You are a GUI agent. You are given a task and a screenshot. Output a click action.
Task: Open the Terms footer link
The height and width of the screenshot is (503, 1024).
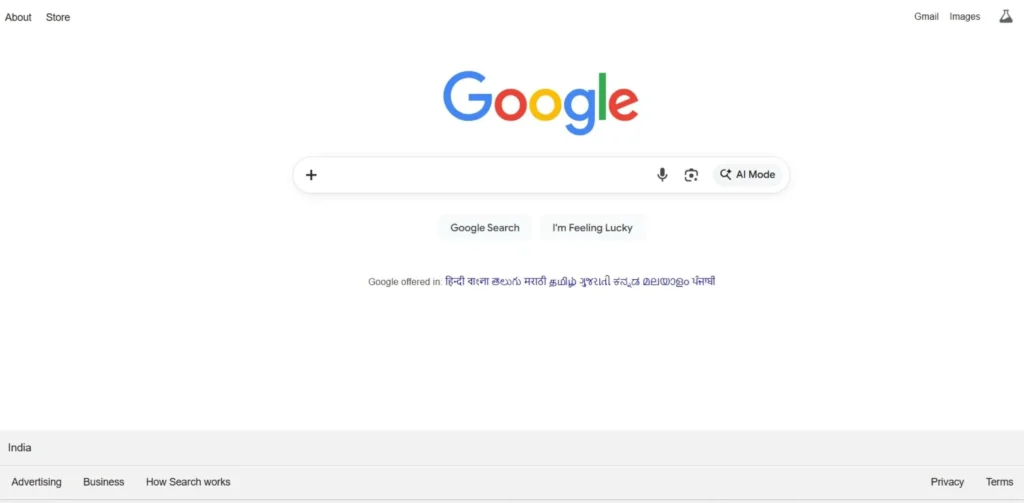(x=999, y=482)
